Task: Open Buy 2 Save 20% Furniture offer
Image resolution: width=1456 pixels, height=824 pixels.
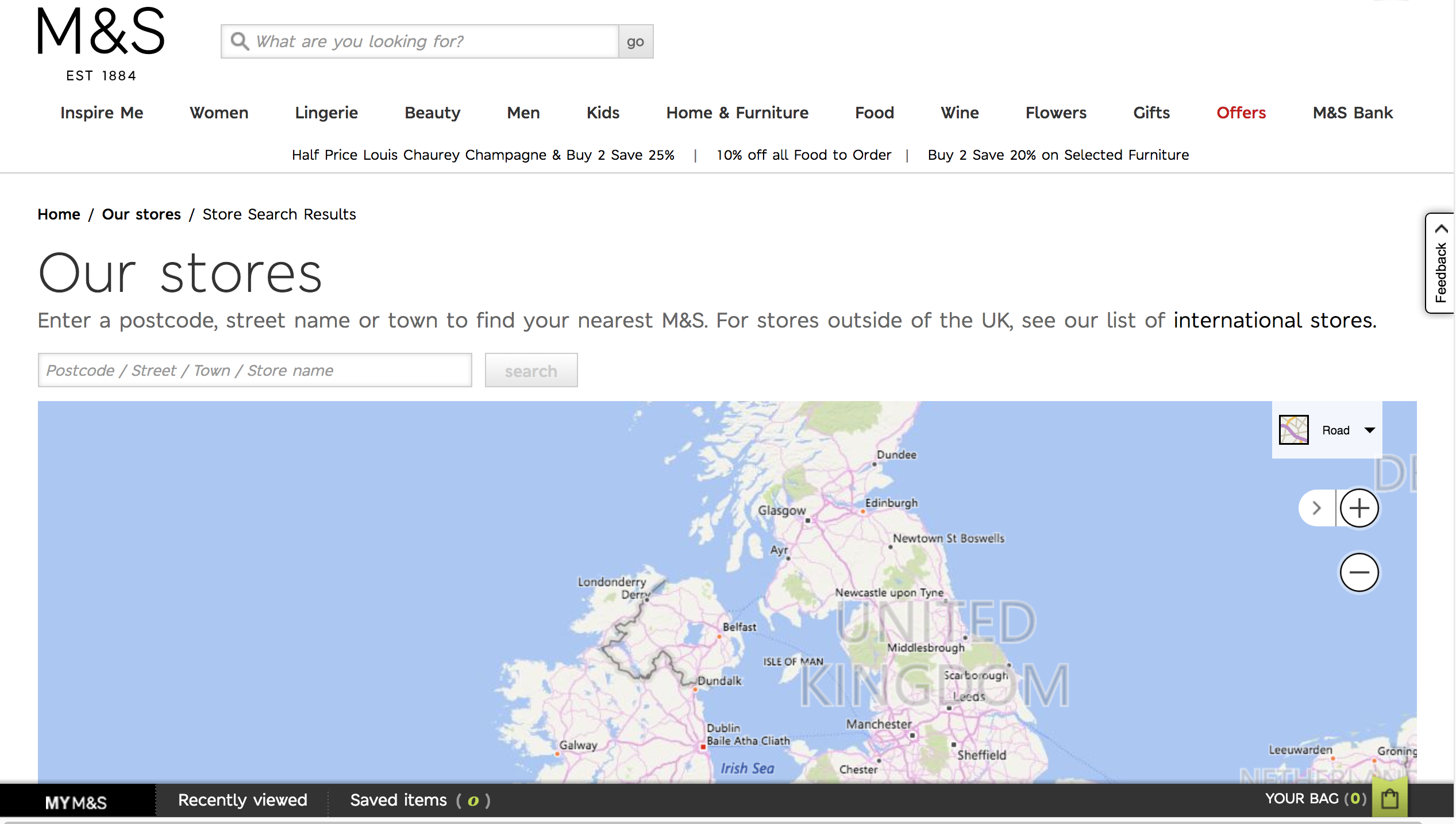Action: [x=1058, y=155]
